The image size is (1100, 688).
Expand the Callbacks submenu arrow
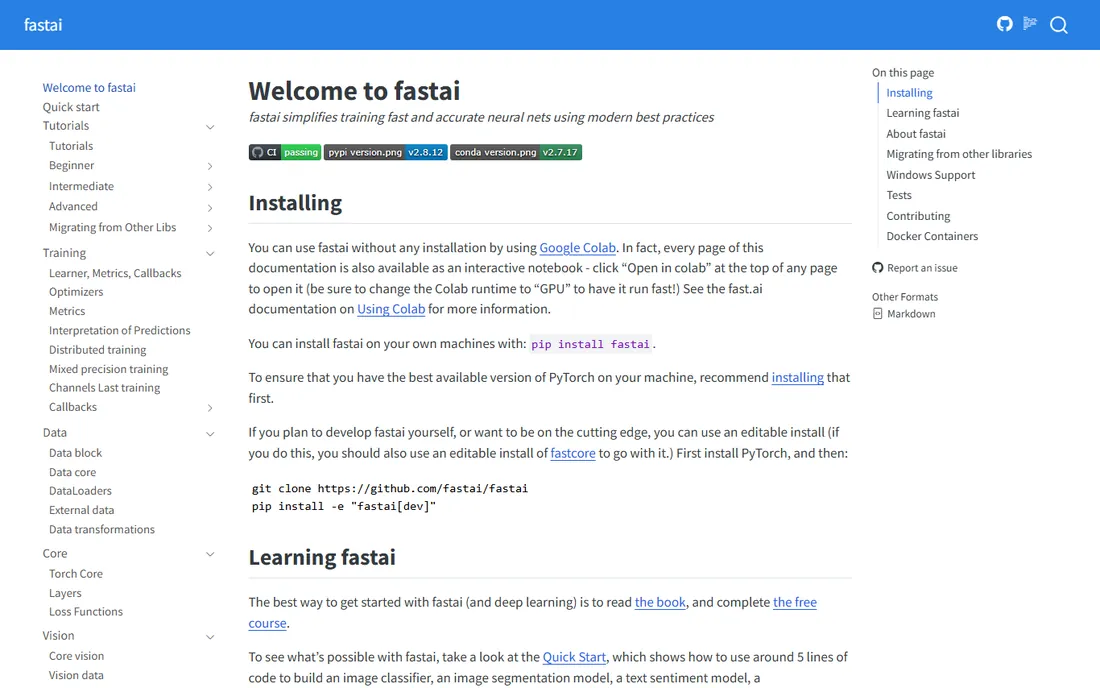click(210, 407)
